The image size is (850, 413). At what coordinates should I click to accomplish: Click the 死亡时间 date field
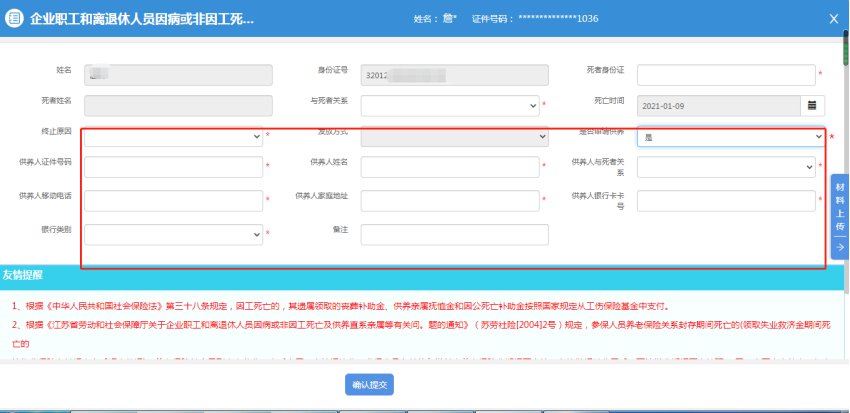[x=717, y=105]
